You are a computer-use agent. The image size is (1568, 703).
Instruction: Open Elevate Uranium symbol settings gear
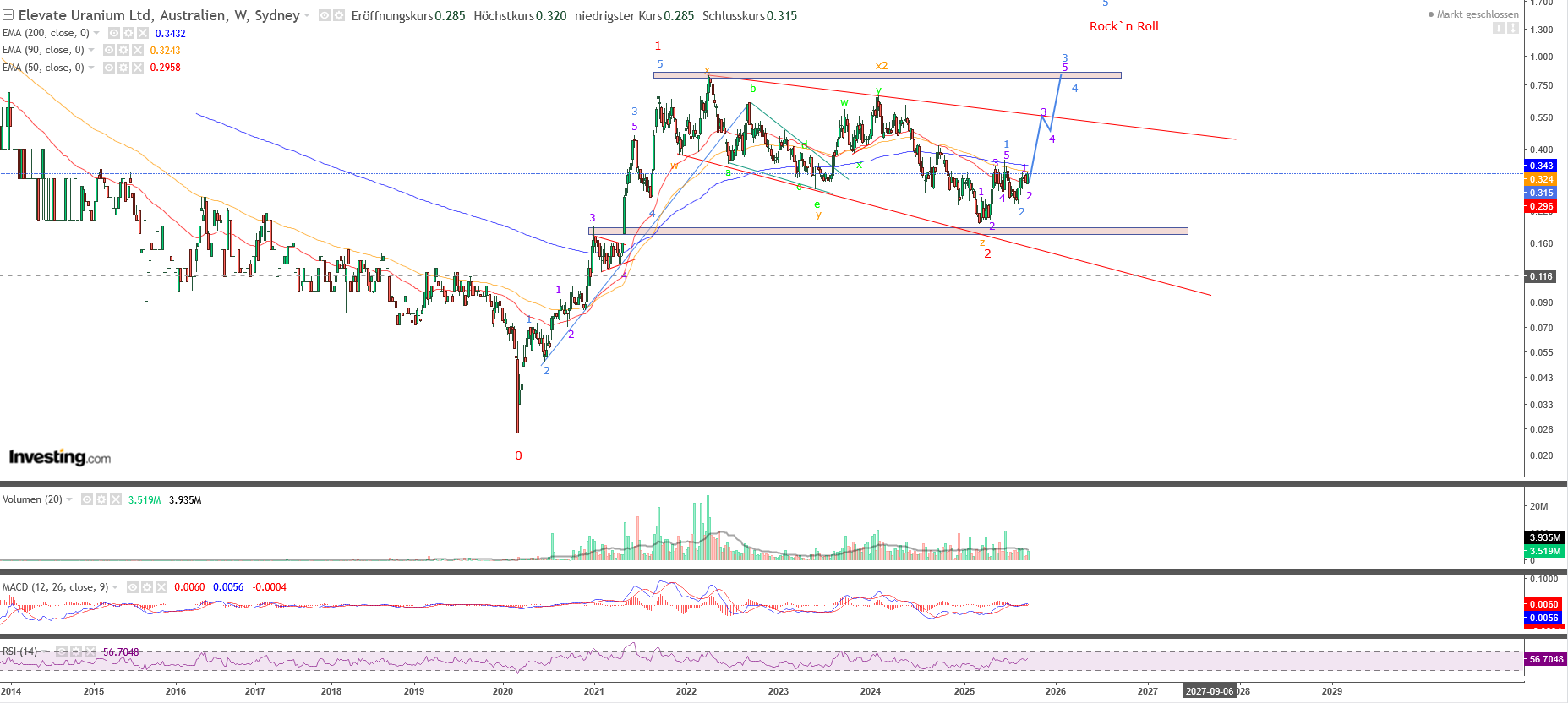pos(338,15)
